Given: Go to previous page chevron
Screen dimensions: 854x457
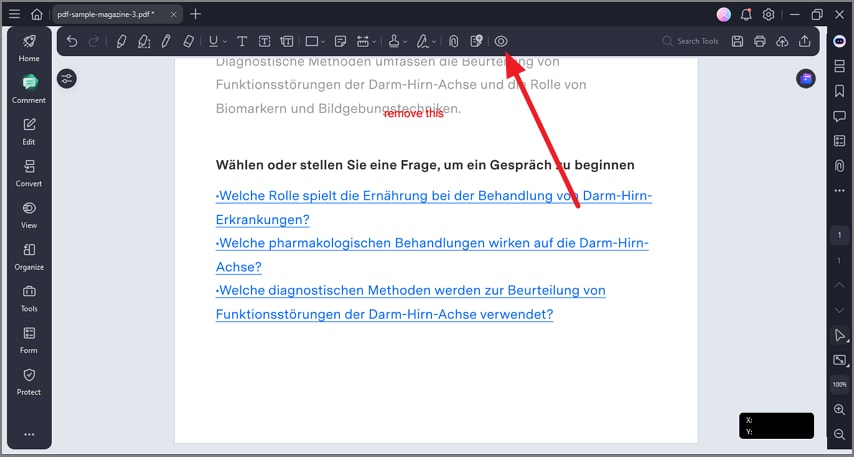Looking at the screenshot, I should (839, 285).
